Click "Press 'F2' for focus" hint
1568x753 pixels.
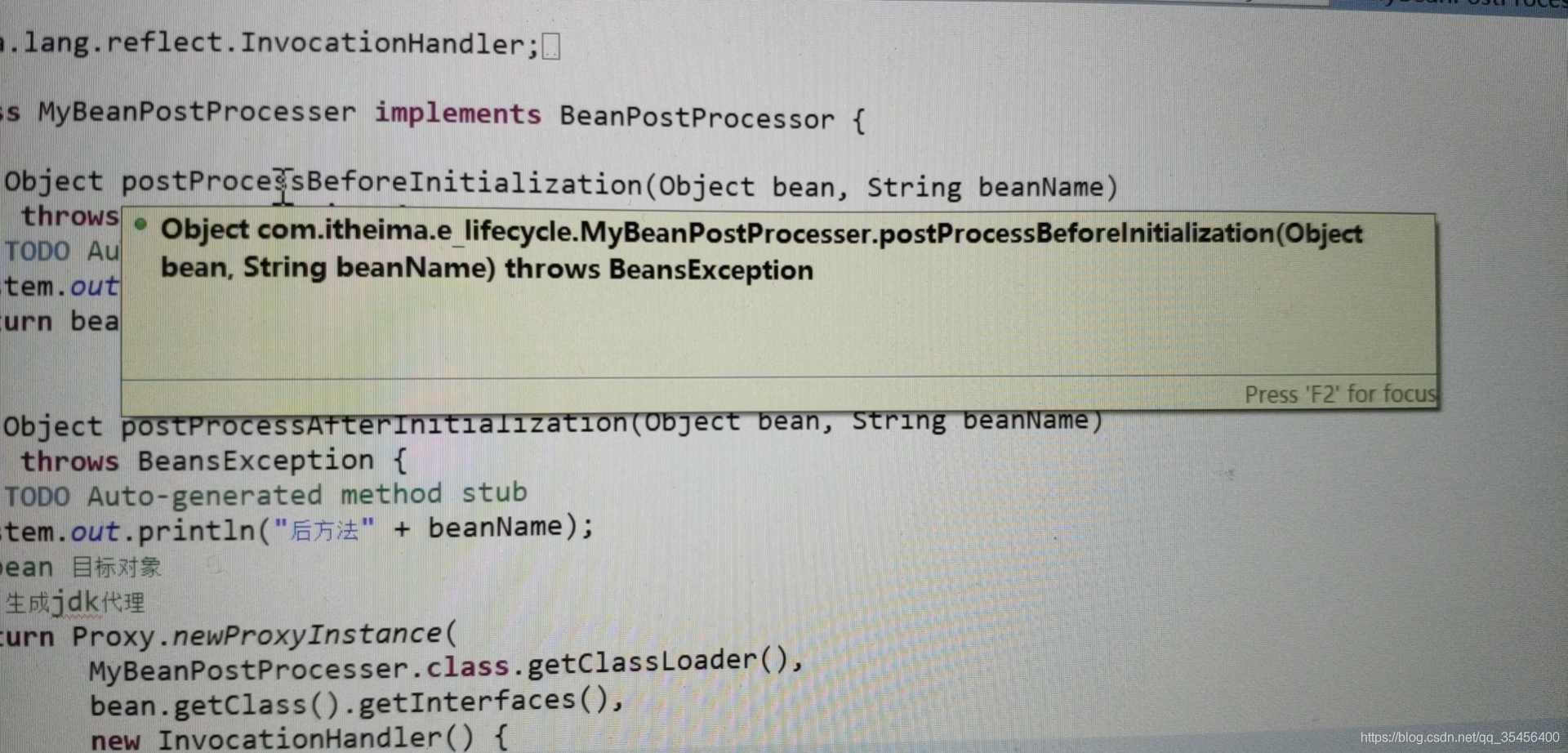coord(1340,394)
